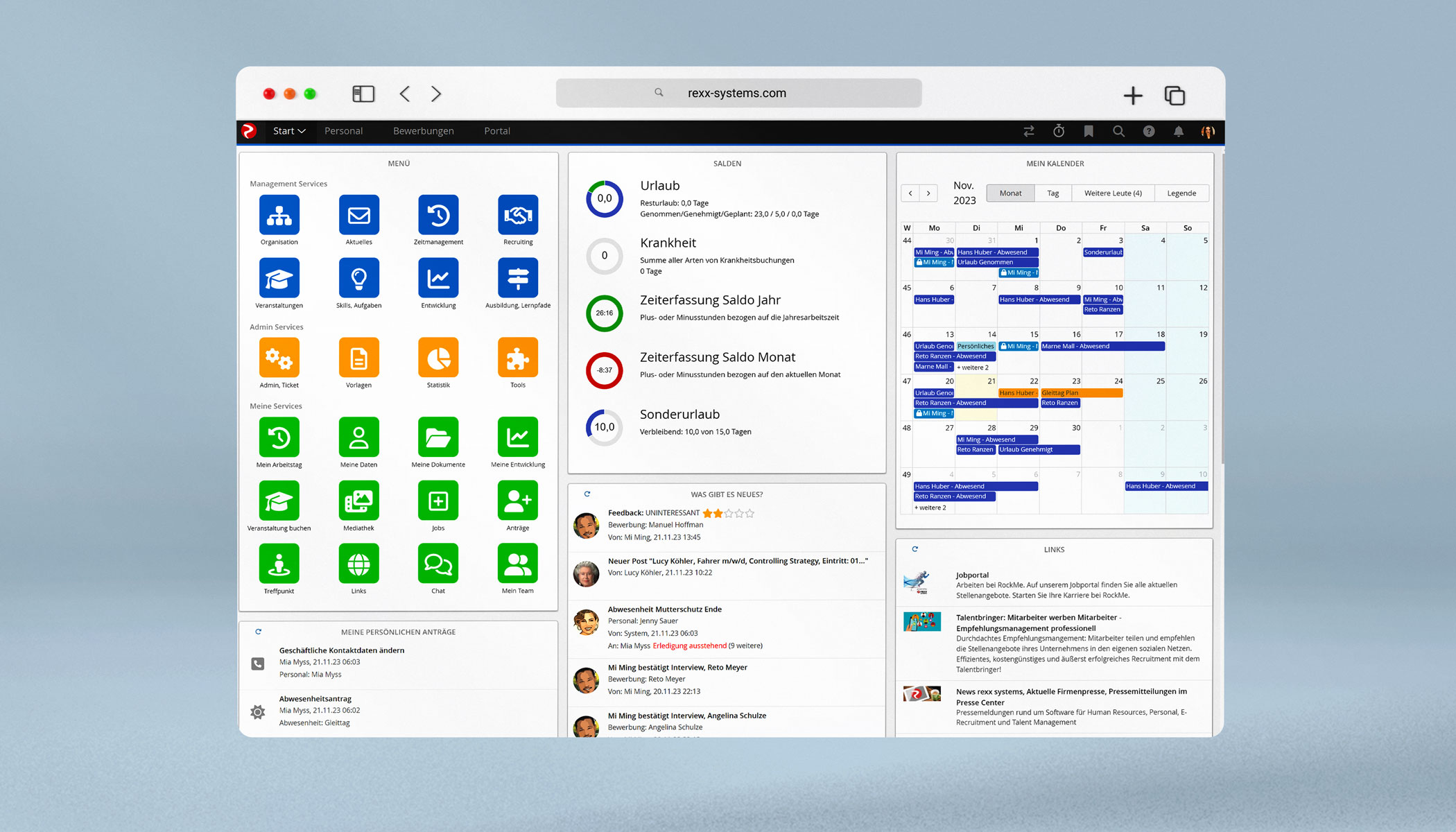Open the Chat icon
The width and height of the screenshot is (1456, 832).
tap(438, 565)
